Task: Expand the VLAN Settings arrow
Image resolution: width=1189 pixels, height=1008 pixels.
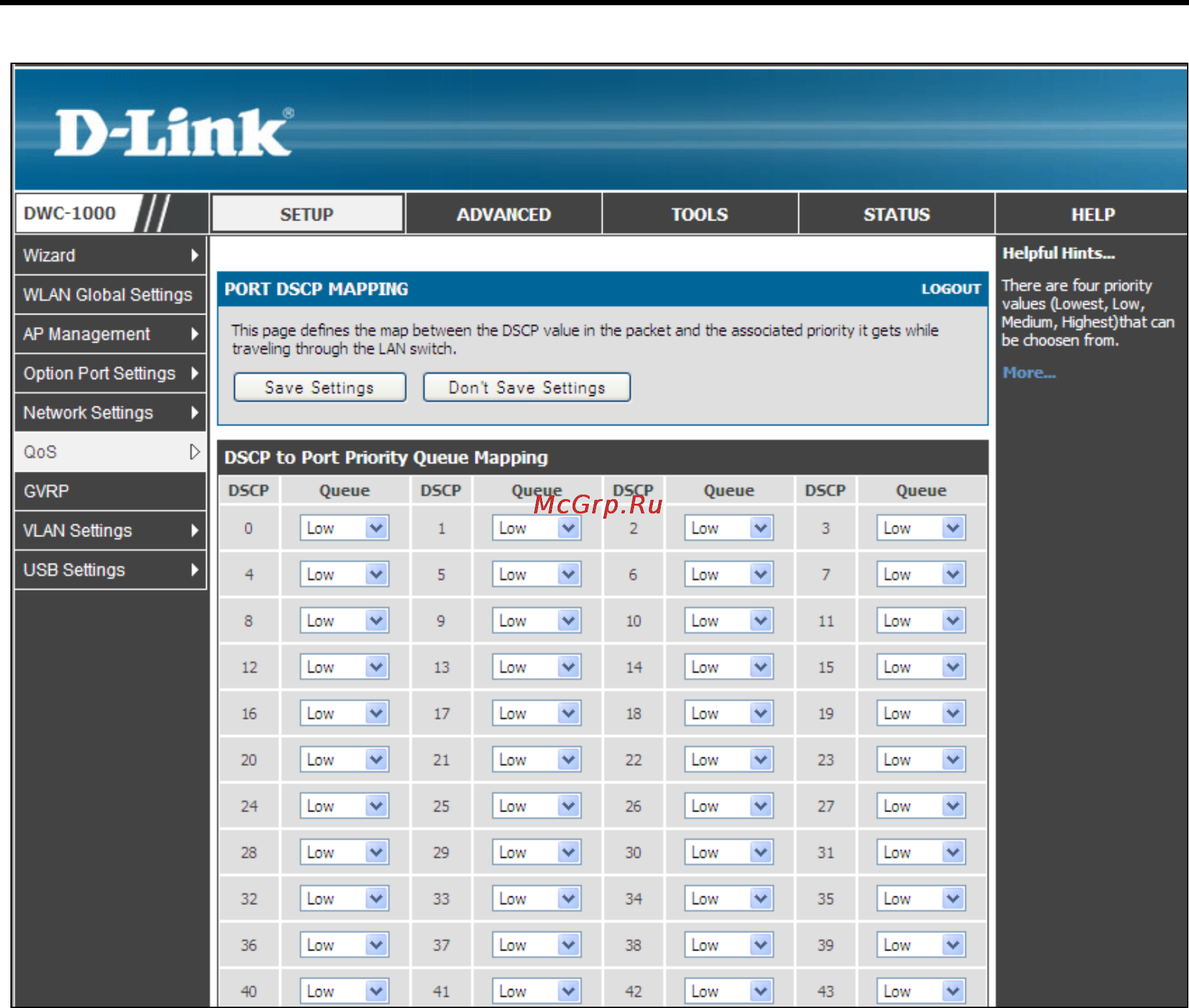Action: click(x=194, y=530)
